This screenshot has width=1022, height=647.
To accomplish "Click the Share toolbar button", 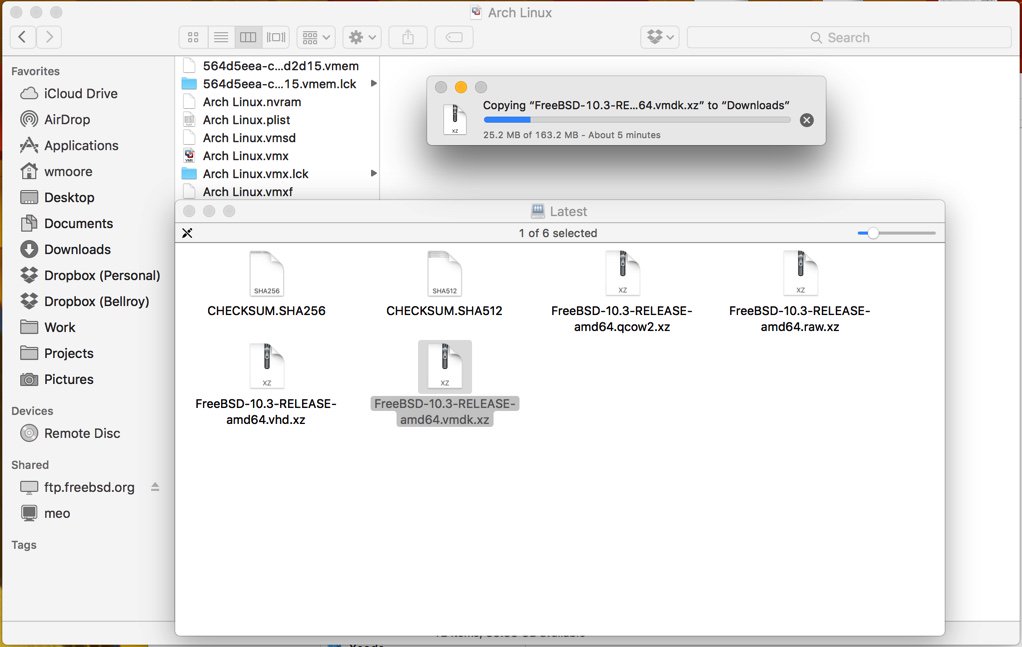I will pos(408,37).
